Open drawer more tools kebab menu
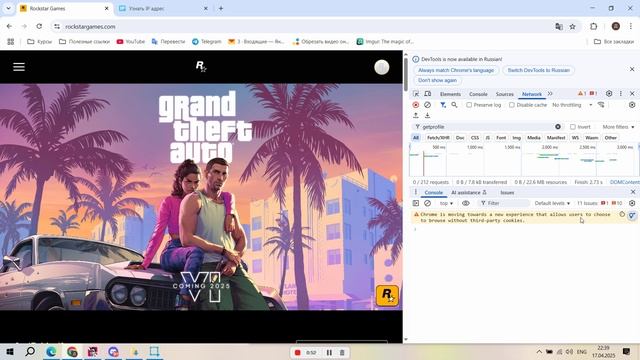Image resolution: width=640 pixels, height=360 pixels. coord(416,192)
